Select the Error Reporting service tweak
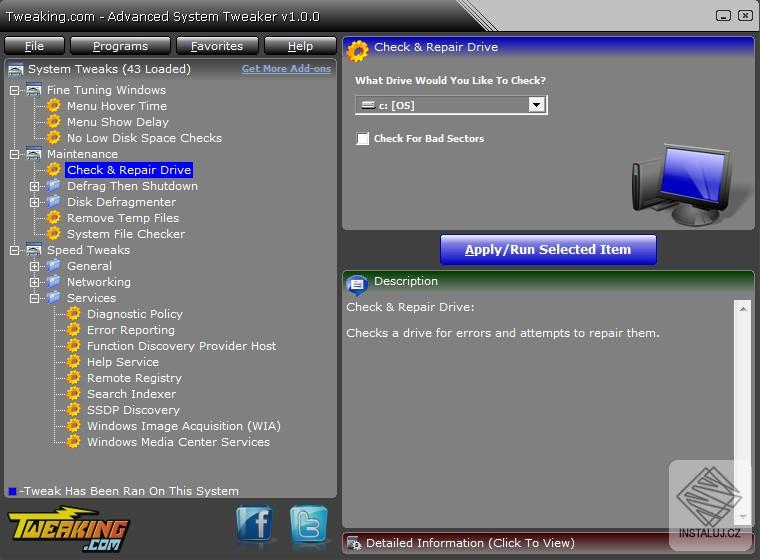This screenshot has width=760, height=560. pyautogui.click(x=131, y=330)
